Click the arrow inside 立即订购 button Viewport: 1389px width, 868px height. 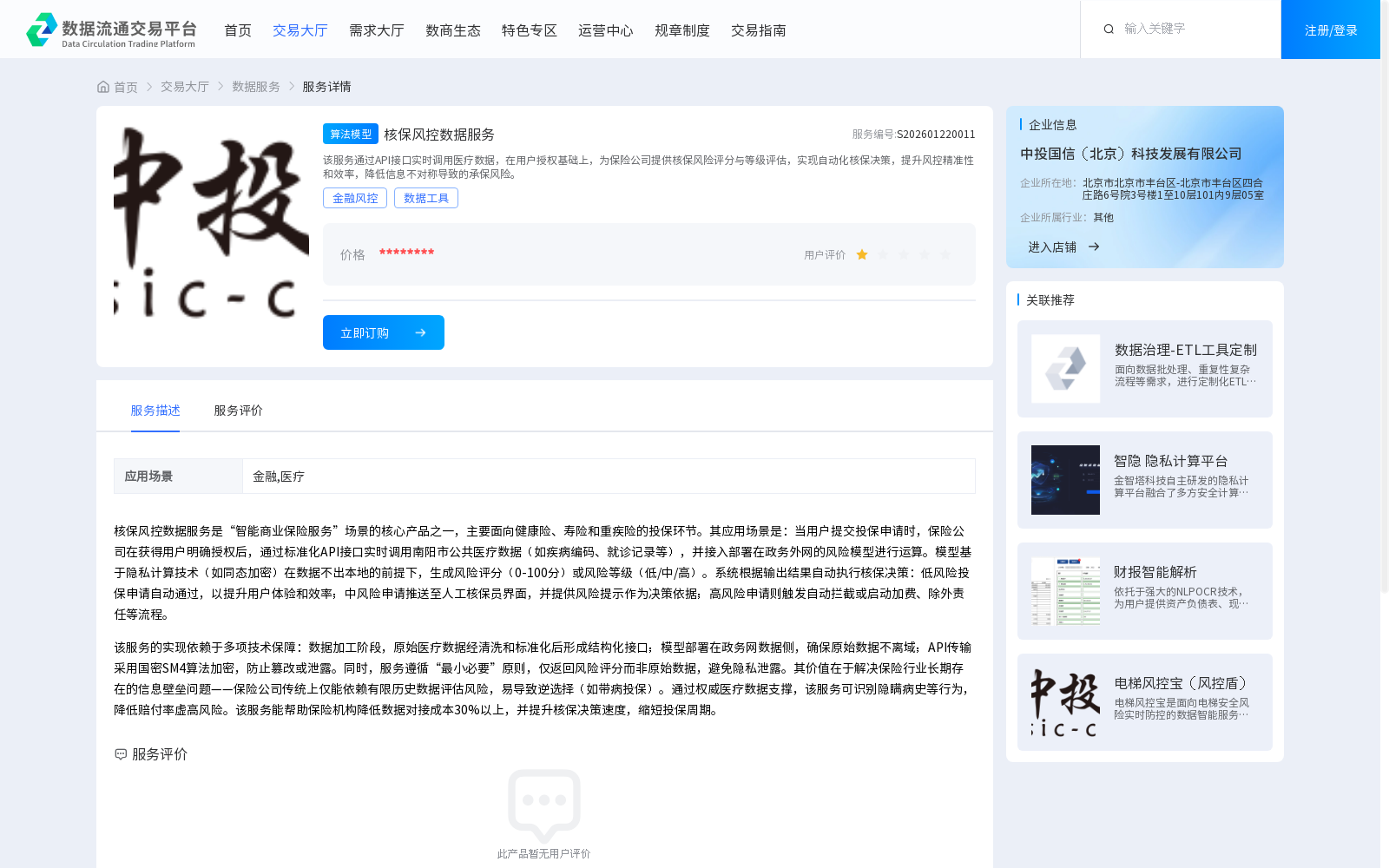tap(420, 332)
